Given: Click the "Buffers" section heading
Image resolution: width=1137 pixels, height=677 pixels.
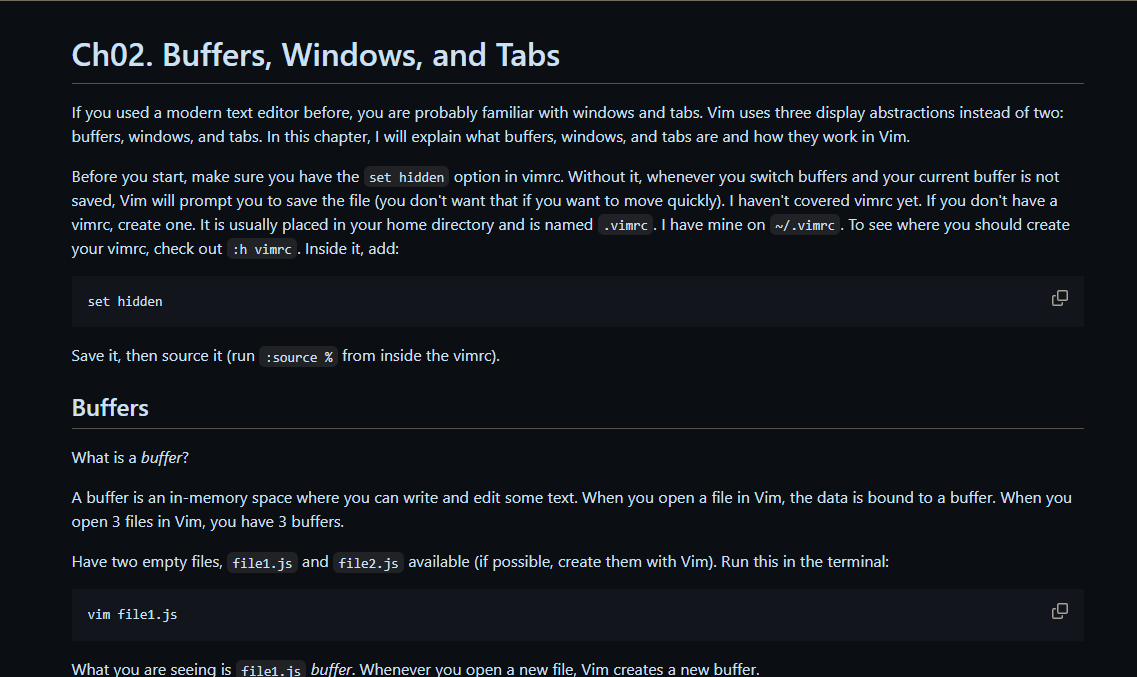Looking at the screenshot, I should click(110, 408).
